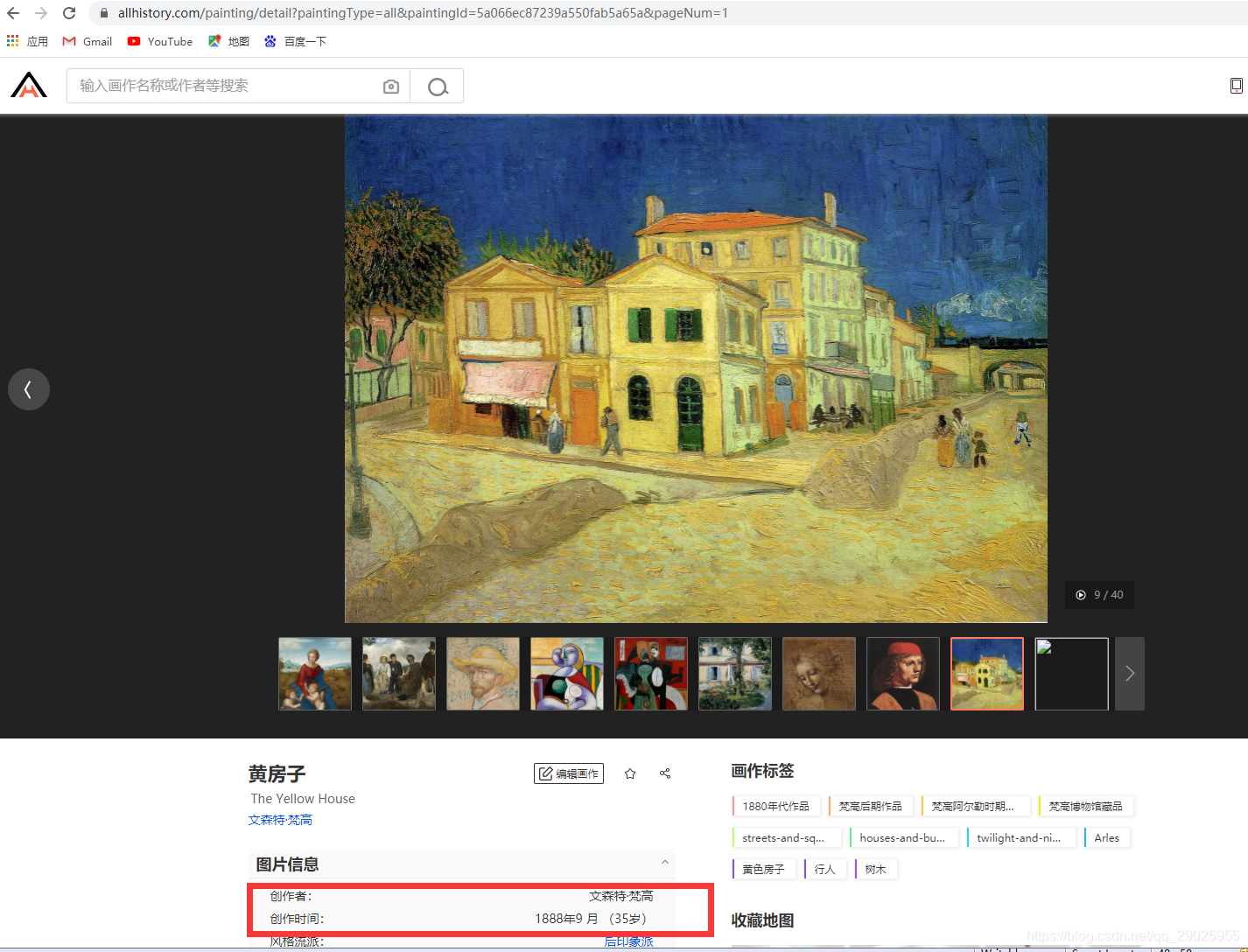Screen dimensions: 1248x952
Task: Select the broken-image thumbnail
Action: pyautogui.click(x=1072, y=674)
